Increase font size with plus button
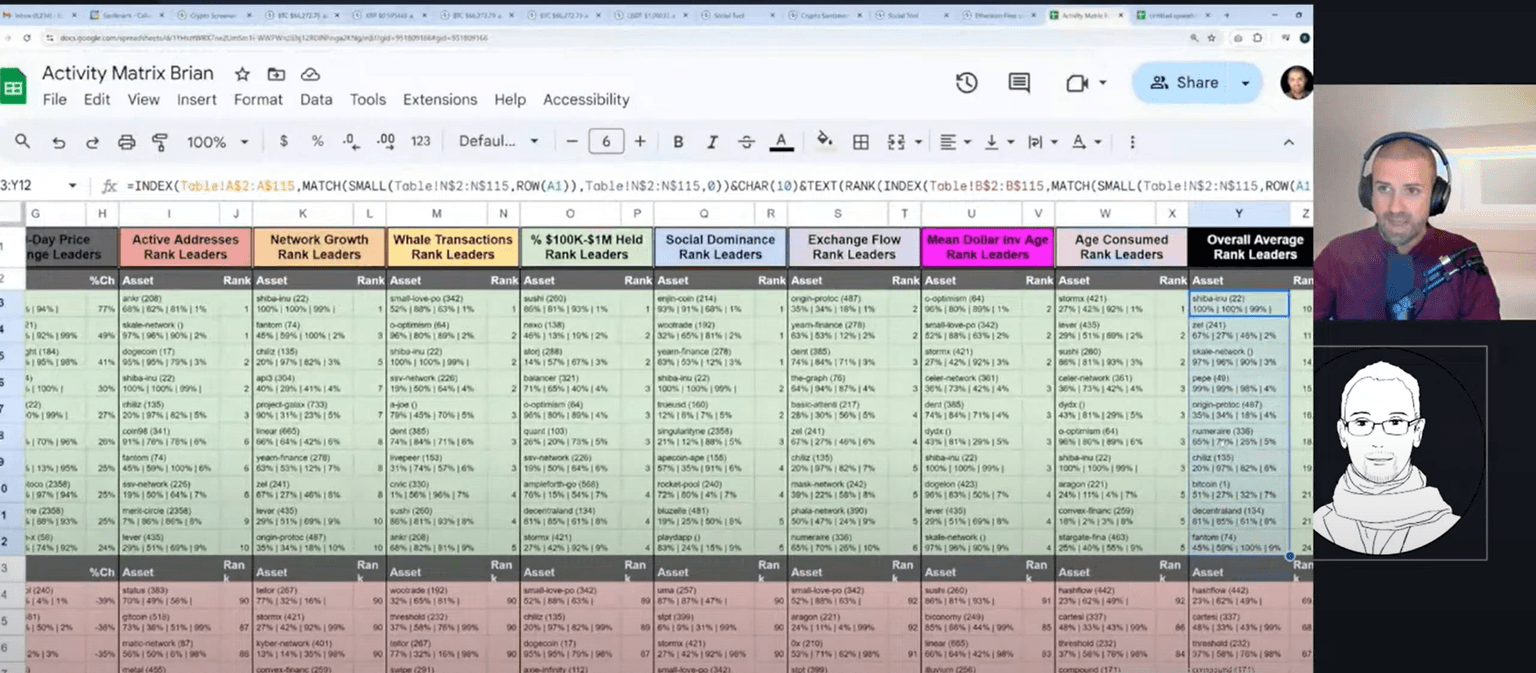 pos(640,142)
